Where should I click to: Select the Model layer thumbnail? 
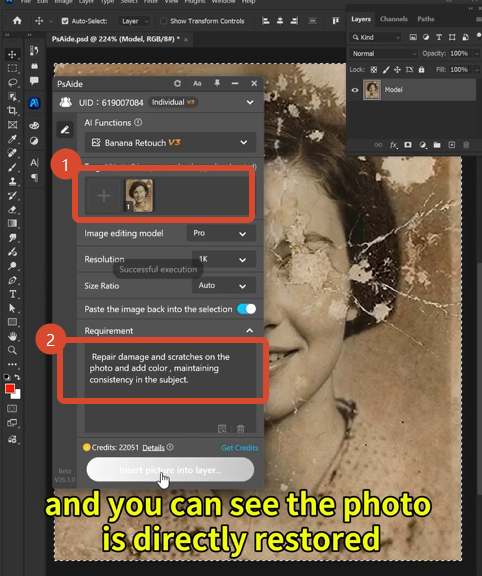pyautogui.click(x=372, y=90)
